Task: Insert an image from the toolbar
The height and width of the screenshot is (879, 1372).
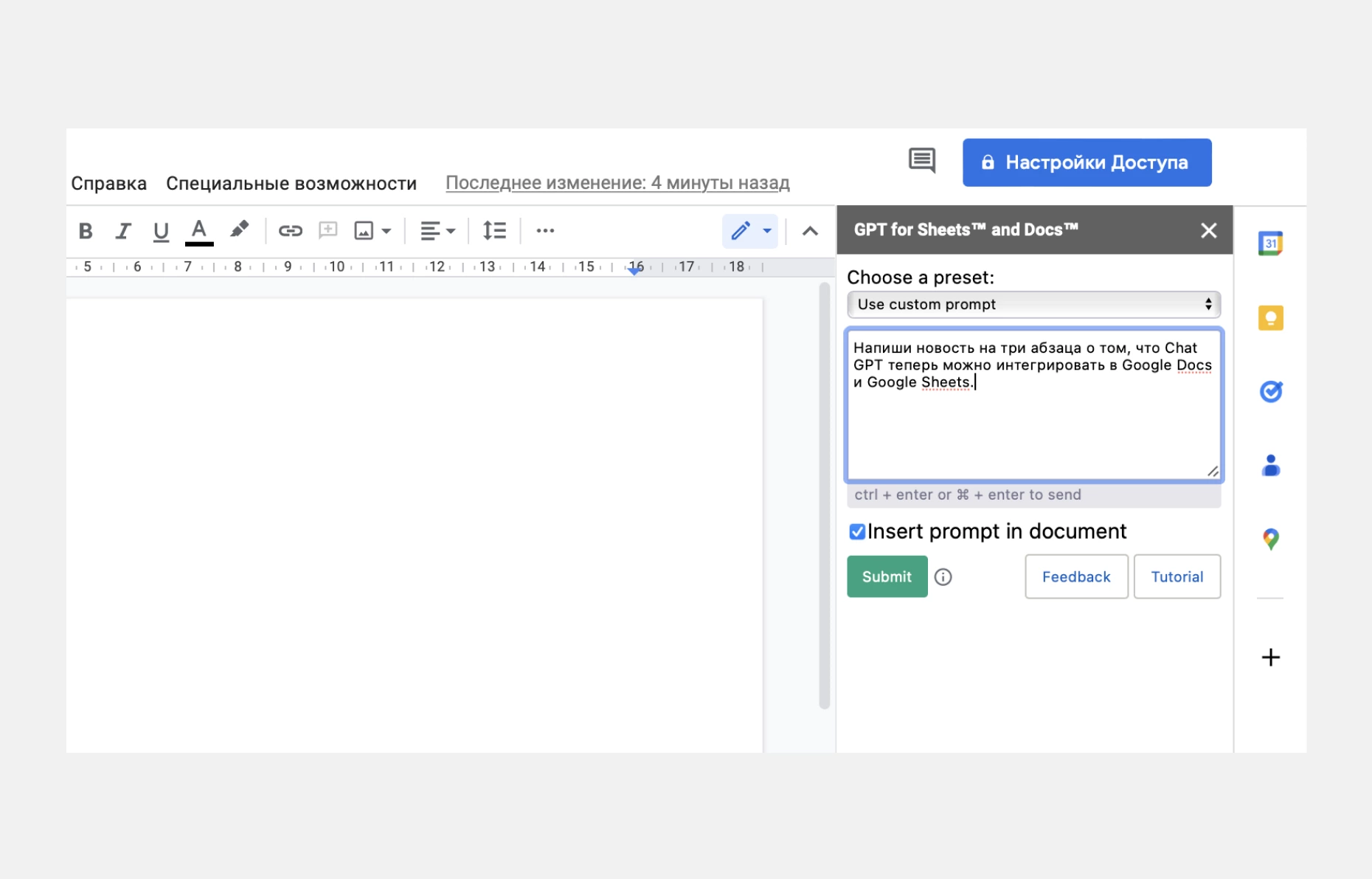Action: tap(364, 231)
